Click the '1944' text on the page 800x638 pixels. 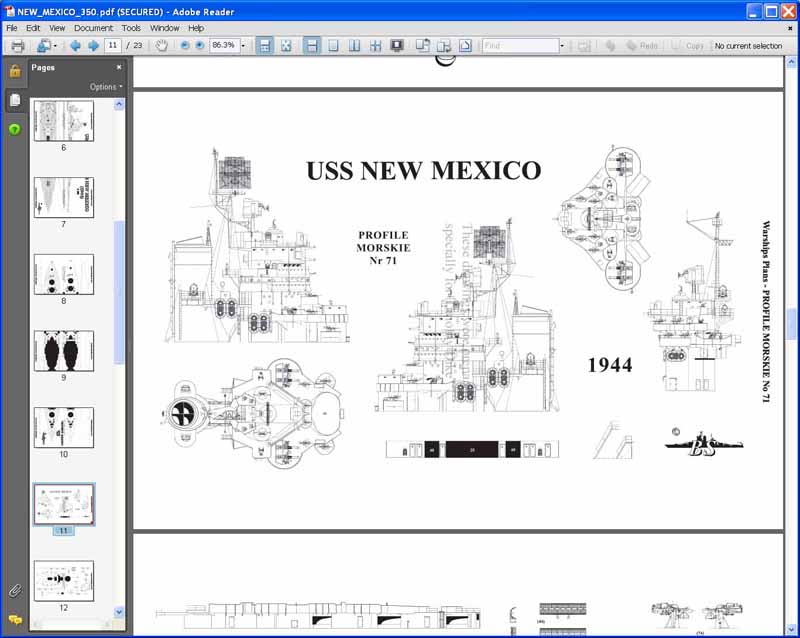(610, 365)
